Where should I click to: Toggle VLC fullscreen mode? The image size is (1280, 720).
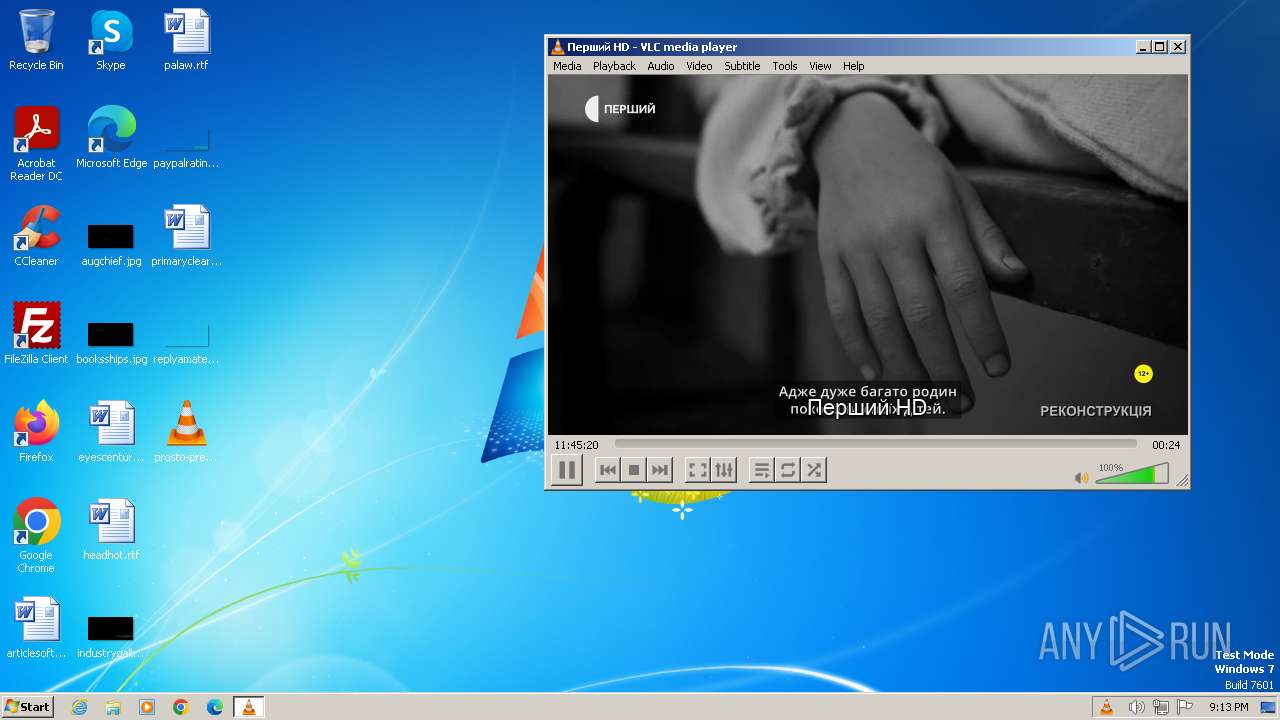pyautogui.click(x=698, y=470)
